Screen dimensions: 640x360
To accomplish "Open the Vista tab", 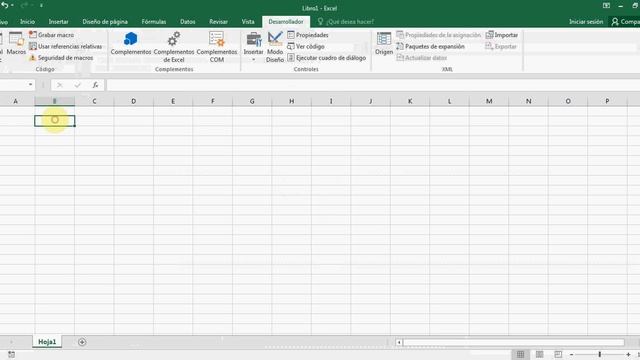I will [248, 22].
